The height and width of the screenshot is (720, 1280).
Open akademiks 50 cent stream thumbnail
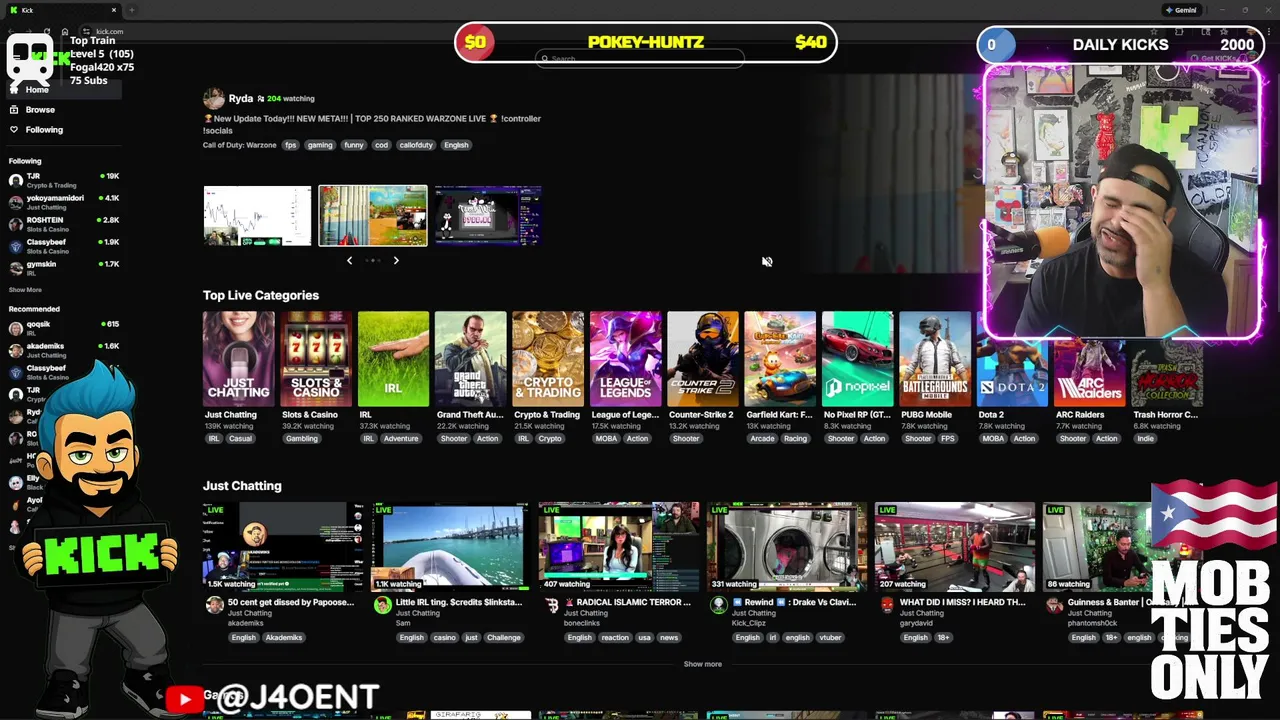[x=283, y=547]
